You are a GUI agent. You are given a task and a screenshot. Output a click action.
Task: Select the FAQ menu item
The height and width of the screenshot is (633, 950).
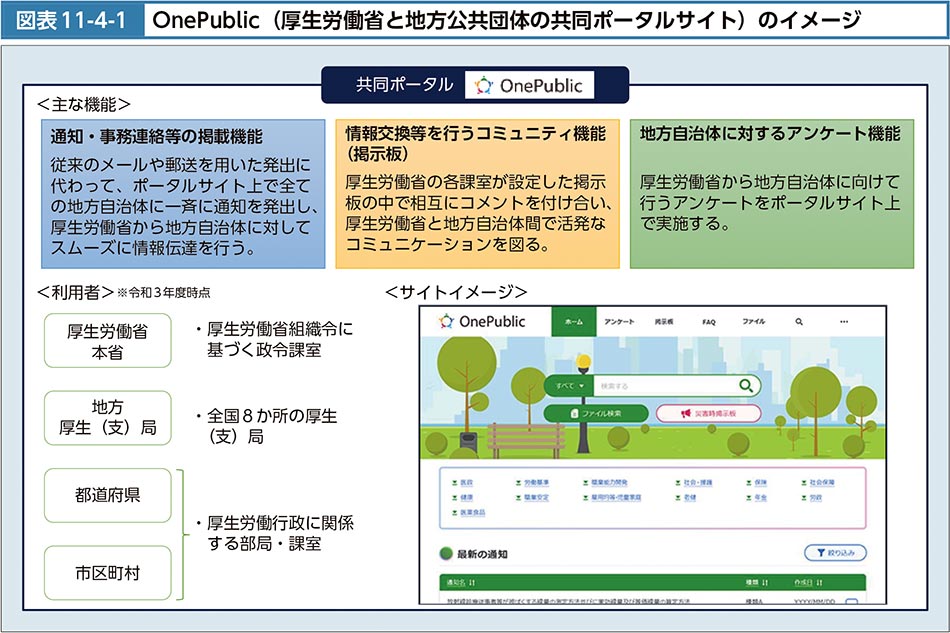pos(708,322)
